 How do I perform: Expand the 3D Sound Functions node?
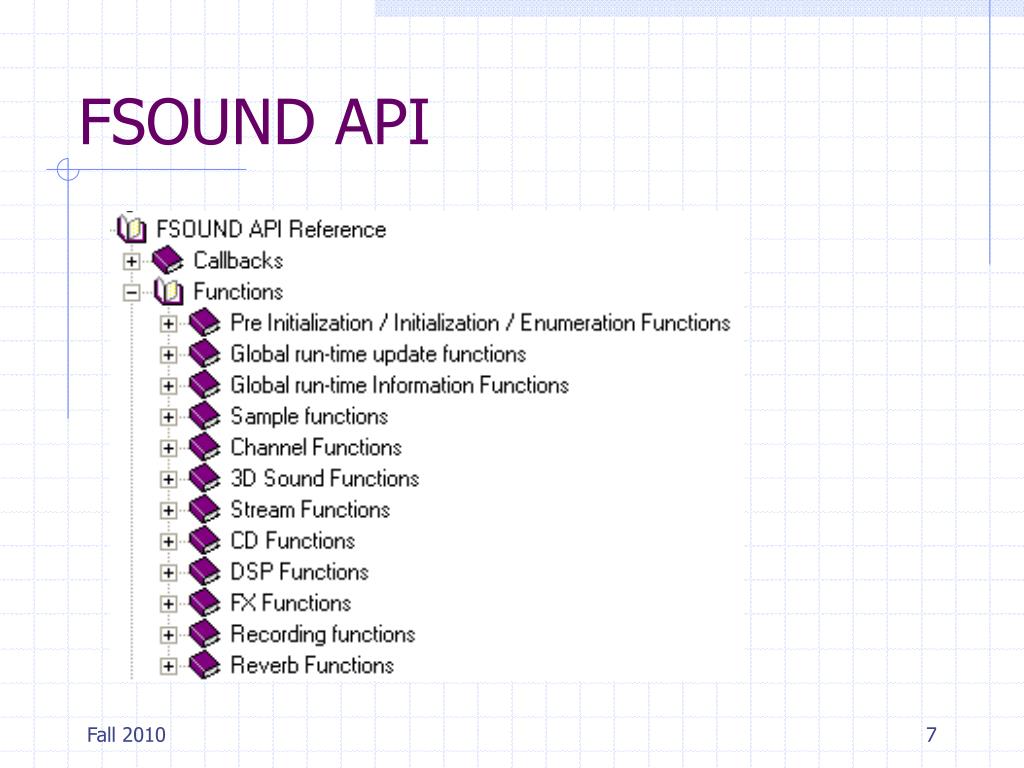click(x=168, y=479)
